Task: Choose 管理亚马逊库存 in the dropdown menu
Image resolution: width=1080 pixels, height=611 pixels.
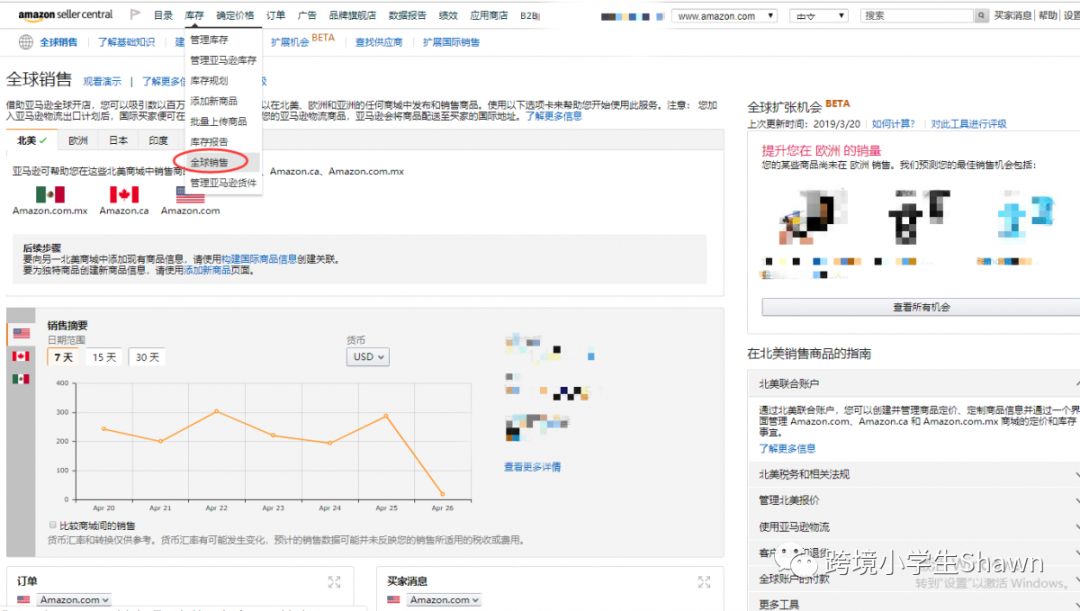Action: tap(223, 61)
